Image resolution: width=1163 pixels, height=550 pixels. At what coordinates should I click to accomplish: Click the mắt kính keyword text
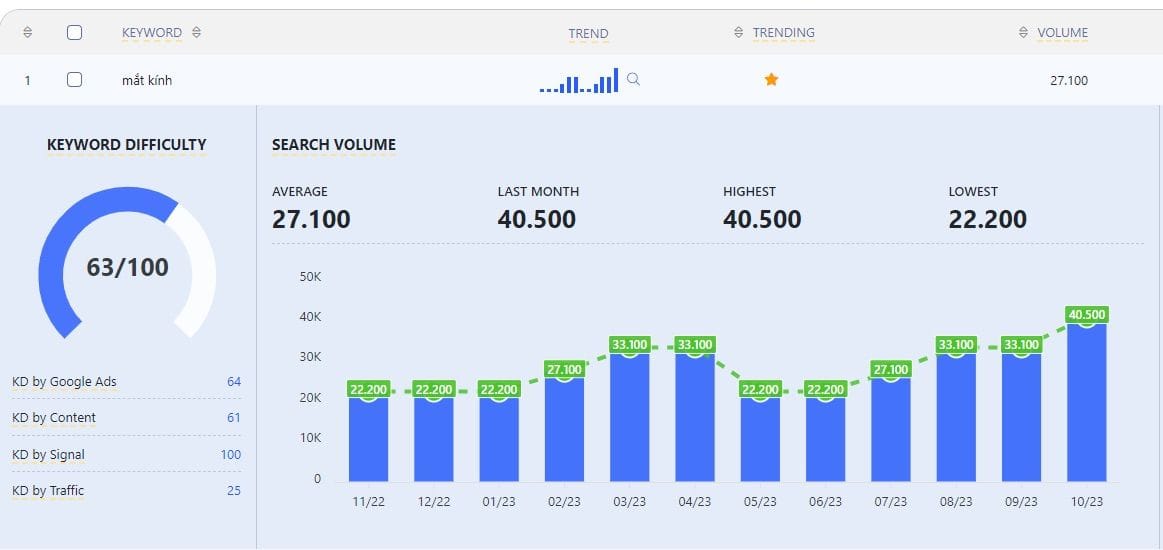tap(147, 80)
